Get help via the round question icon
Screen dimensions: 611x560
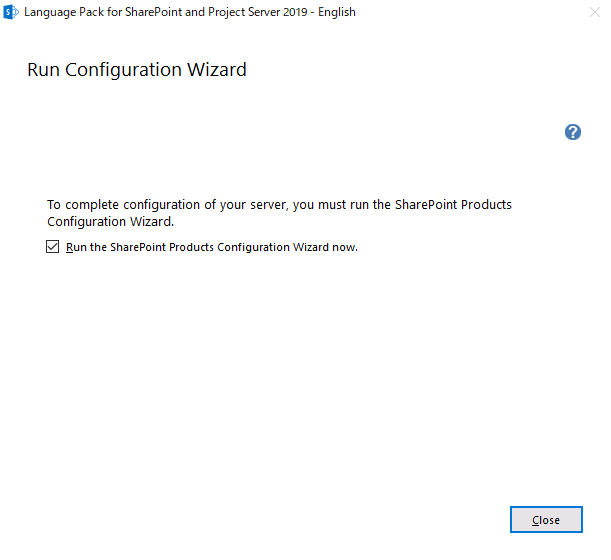(572, 132)
